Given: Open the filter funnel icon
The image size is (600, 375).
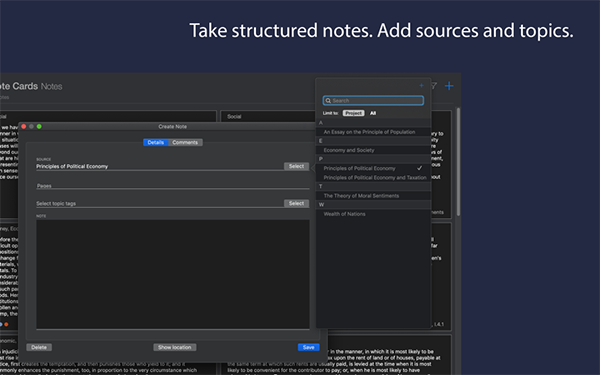Looking at the screenshot, I should 434,86.
